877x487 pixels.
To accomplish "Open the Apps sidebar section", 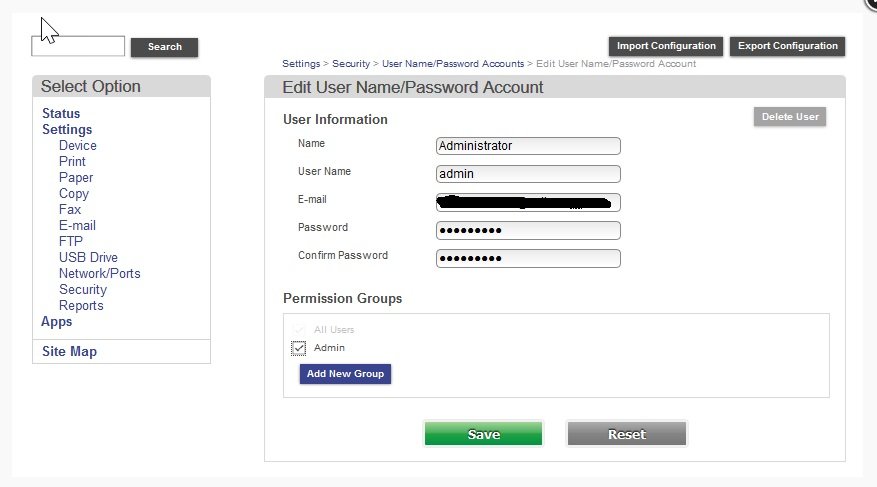I will pyautogui.click(x=56, y=322).
